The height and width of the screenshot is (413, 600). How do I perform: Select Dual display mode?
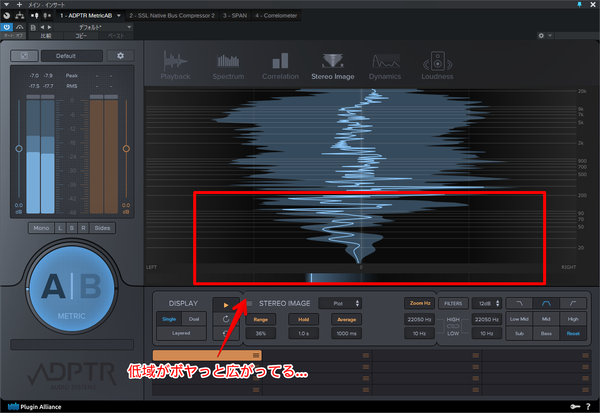194,319
